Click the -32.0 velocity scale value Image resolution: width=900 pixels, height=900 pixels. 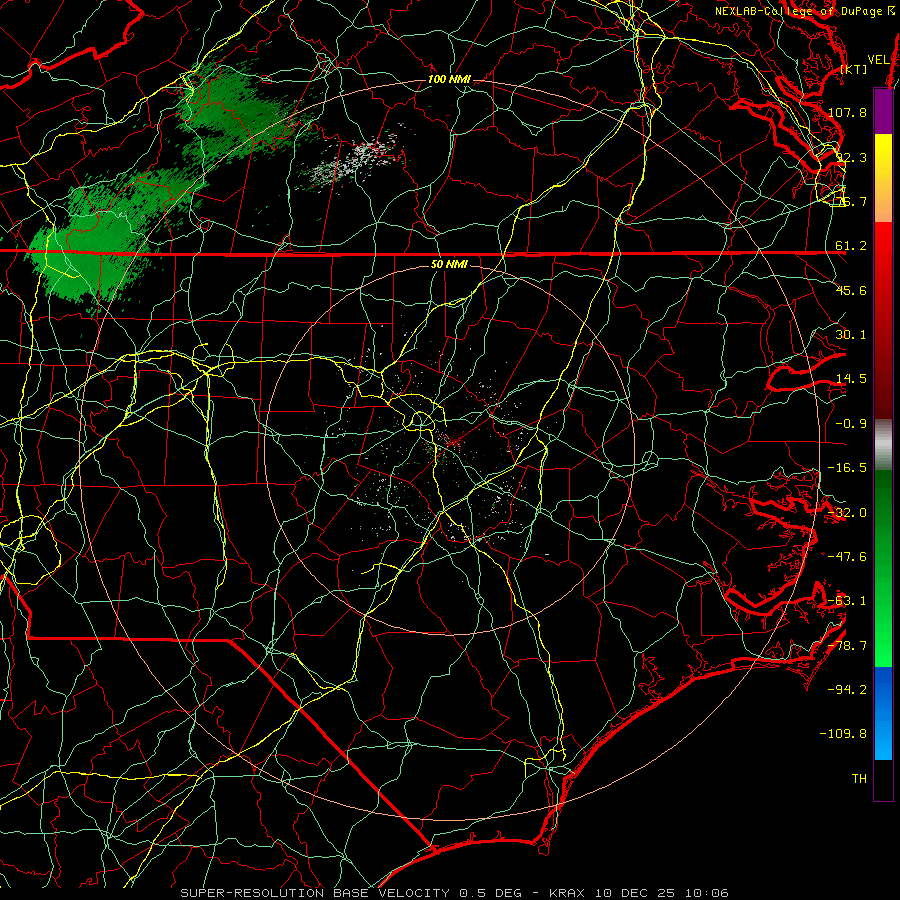point(848,513)
